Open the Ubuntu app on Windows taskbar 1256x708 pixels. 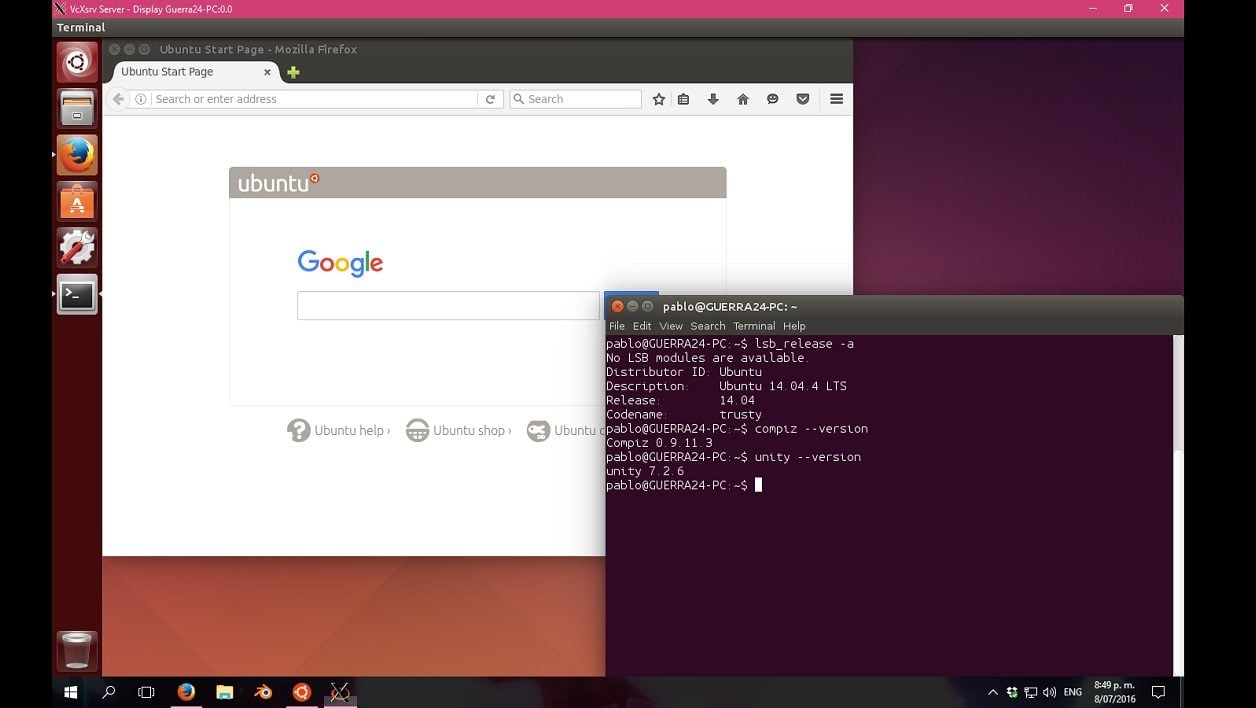(301, 692)
